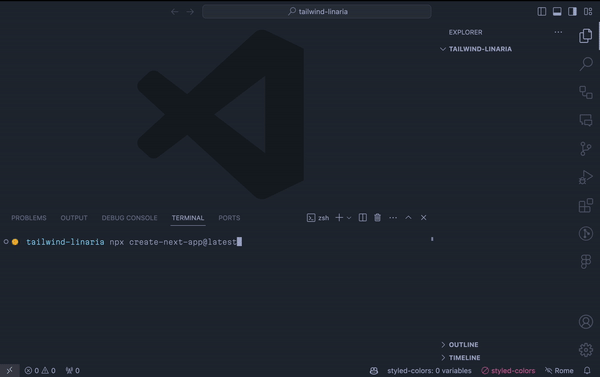Close the terminal panel
This screenshot has height=377, width=600.
tap(424, 217)
